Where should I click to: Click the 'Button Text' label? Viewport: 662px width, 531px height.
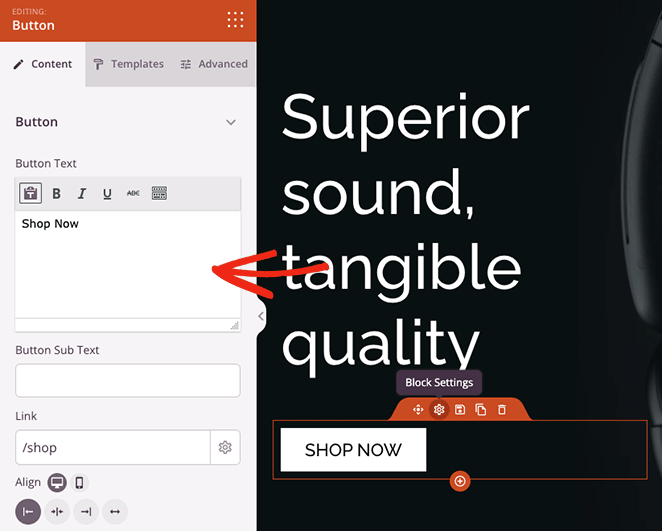tap(46, 163)
